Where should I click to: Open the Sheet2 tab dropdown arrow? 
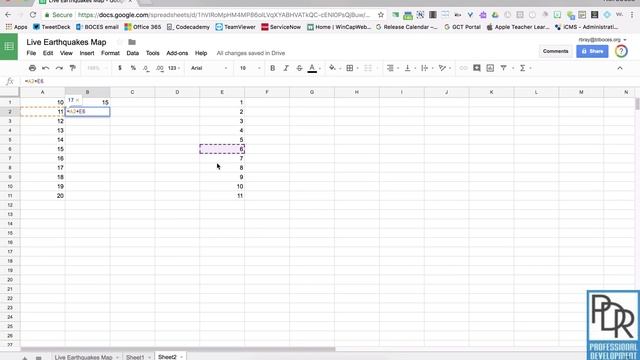pos(181,357)
